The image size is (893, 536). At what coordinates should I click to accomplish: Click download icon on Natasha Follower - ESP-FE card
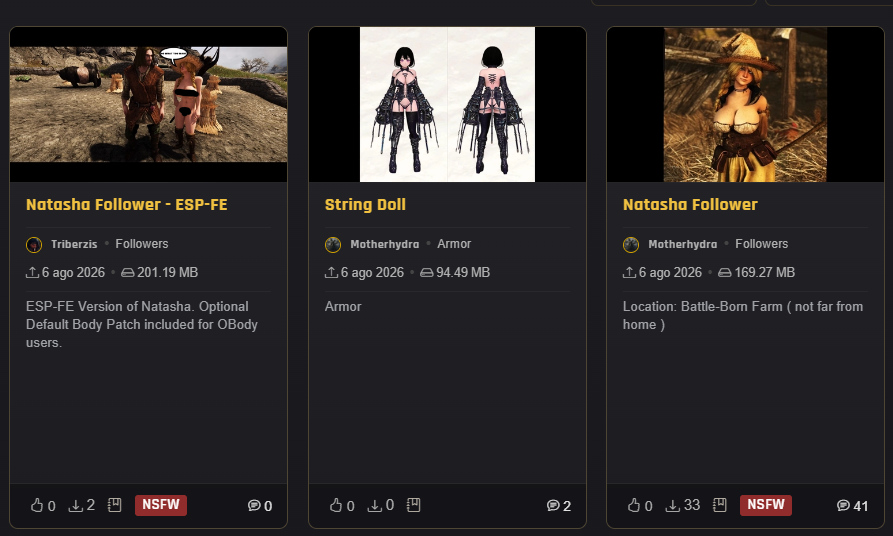pyautogui.click(x=75, y=505)
